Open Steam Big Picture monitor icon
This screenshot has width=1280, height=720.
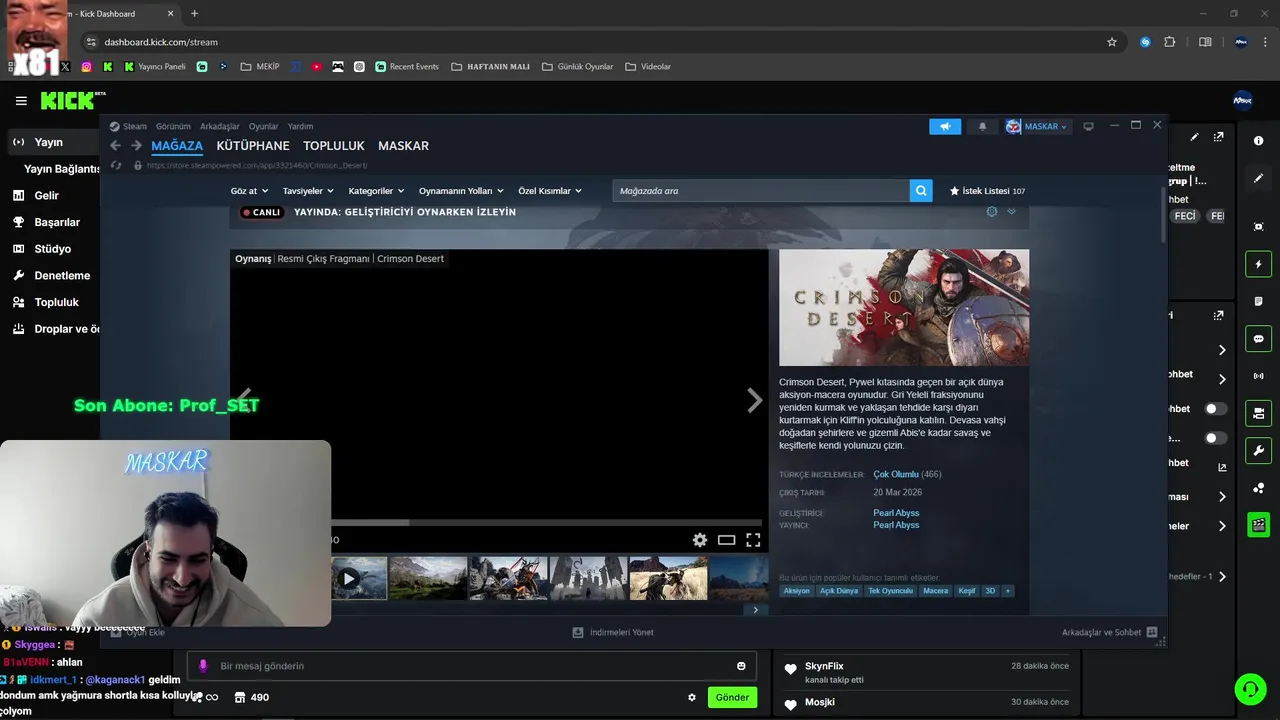1089,126
